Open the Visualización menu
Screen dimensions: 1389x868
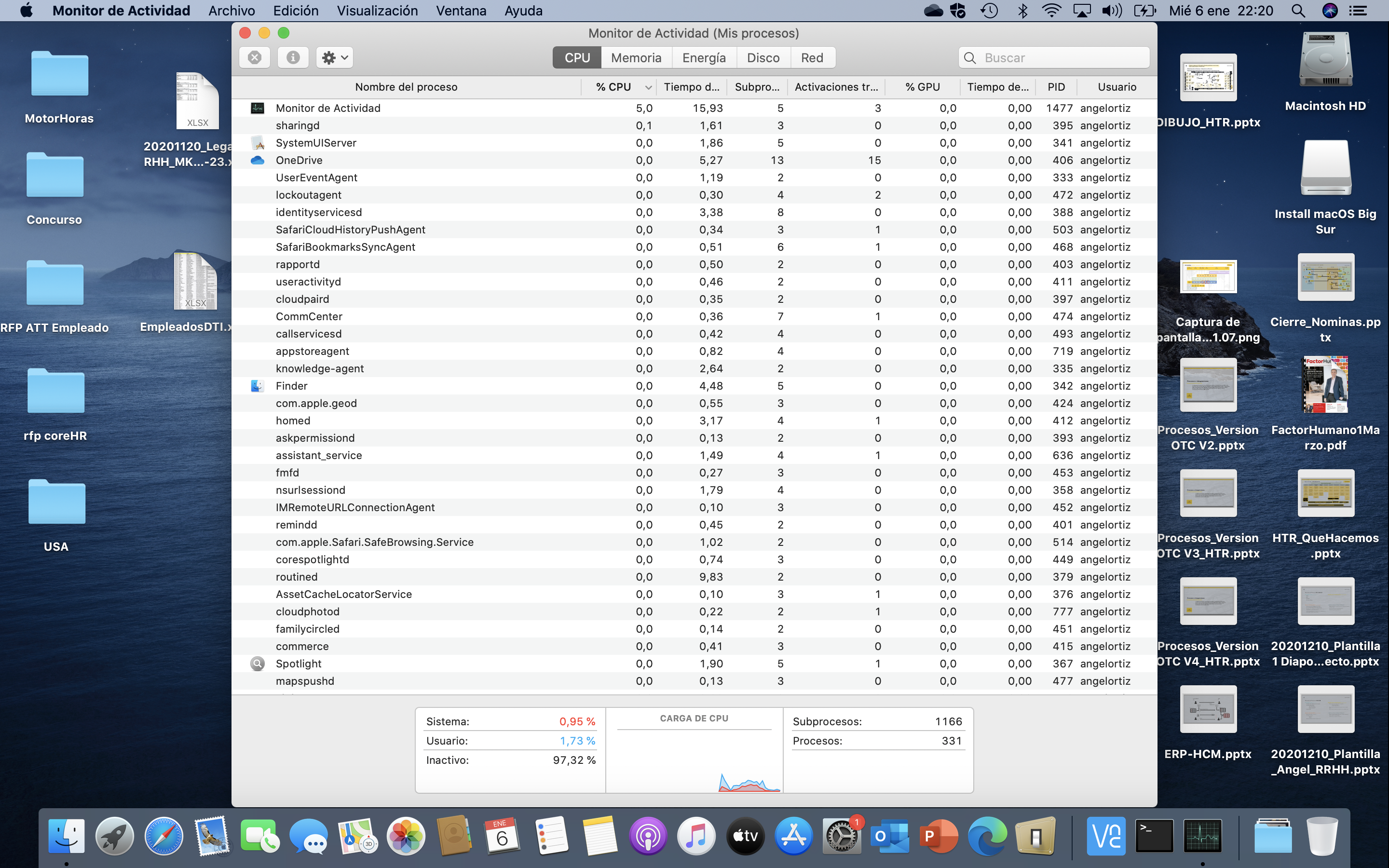[377, 10]
